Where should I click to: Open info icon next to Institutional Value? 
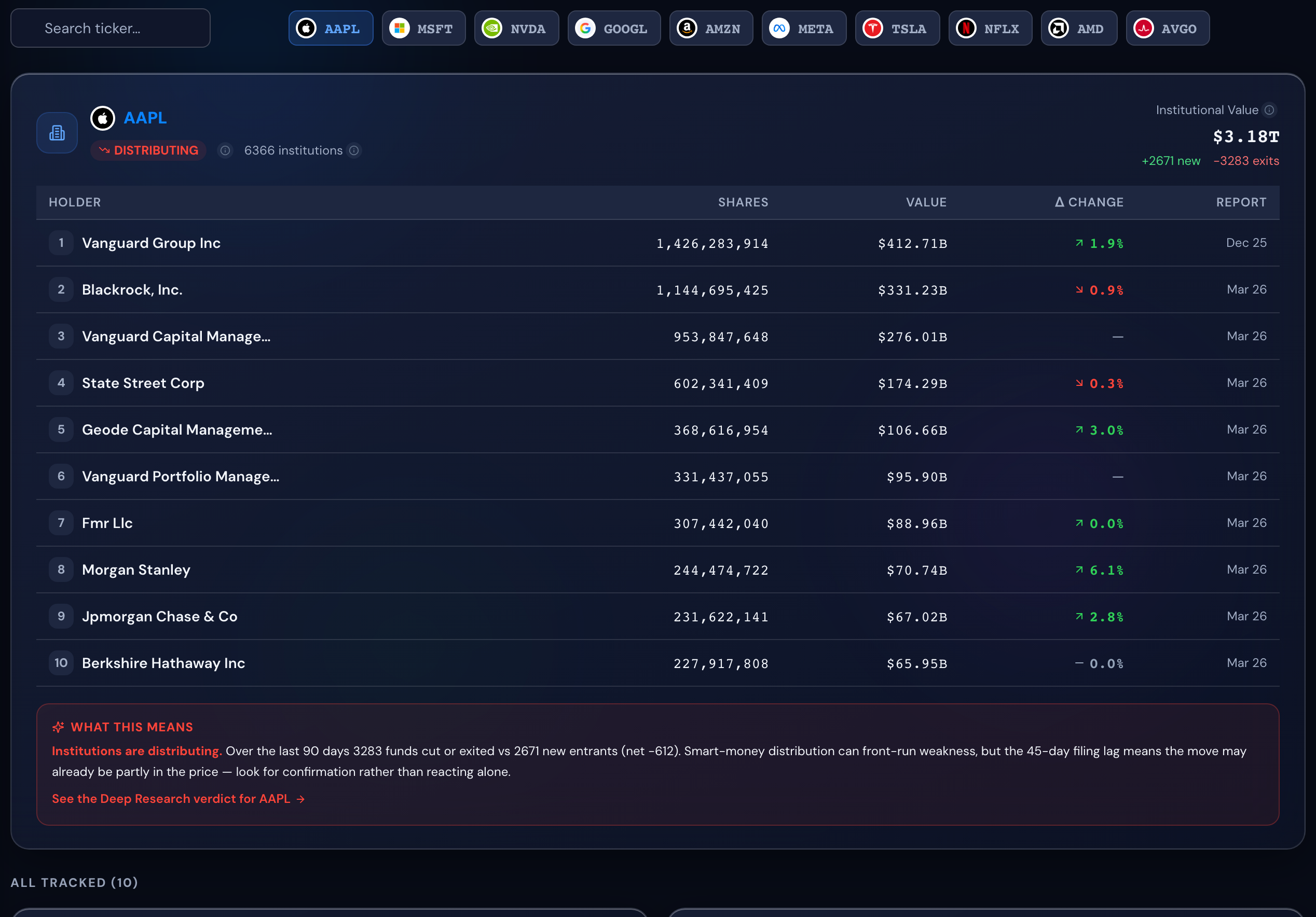pos(1270,110)
